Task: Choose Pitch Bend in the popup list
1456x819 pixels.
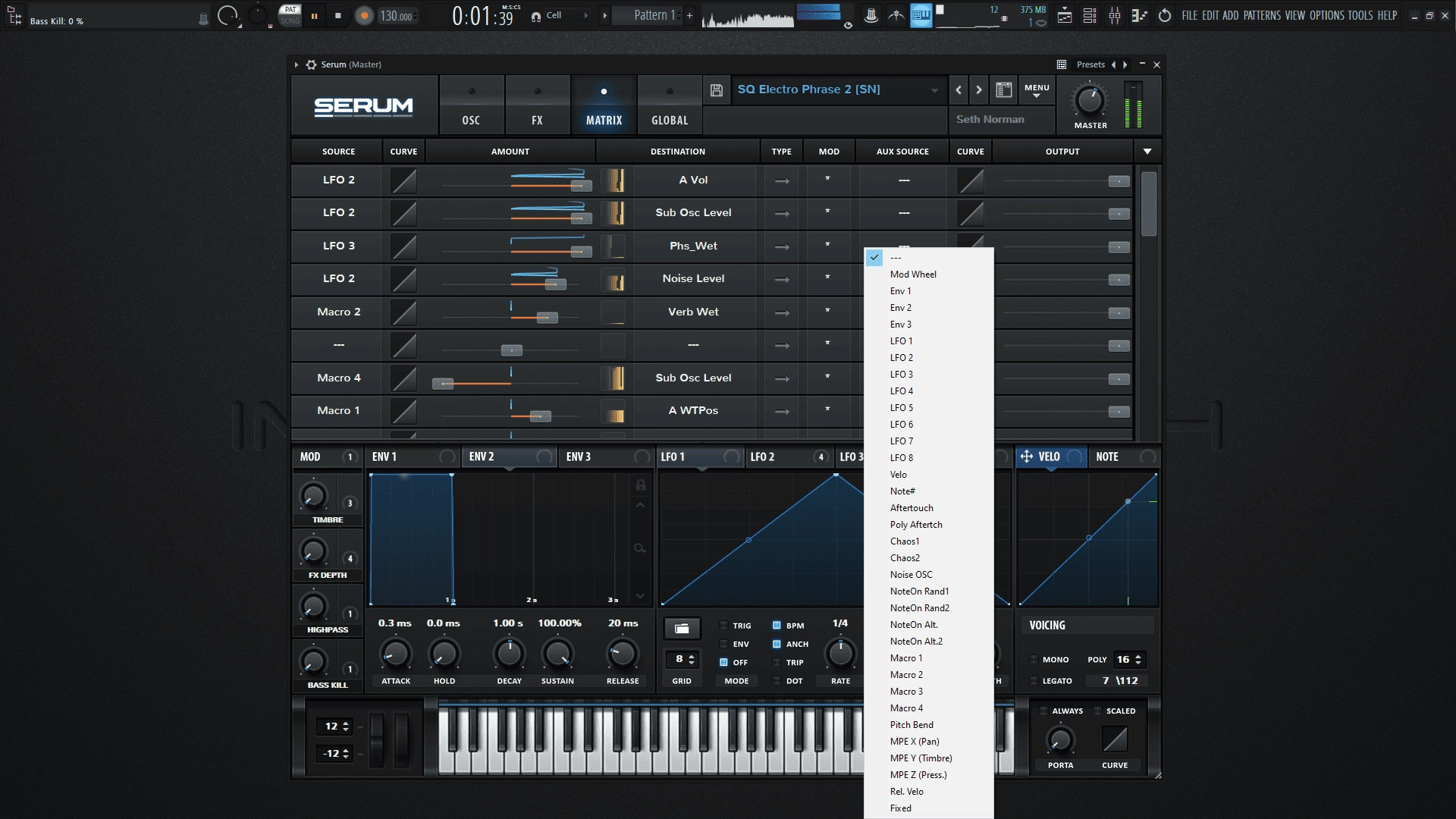Action: 928,725
